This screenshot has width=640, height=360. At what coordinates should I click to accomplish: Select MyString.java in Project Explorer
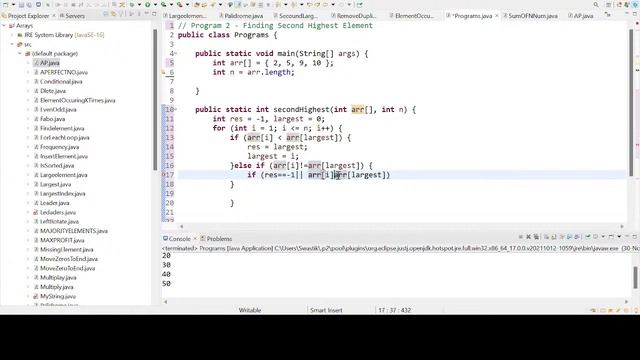pos(58,296)
